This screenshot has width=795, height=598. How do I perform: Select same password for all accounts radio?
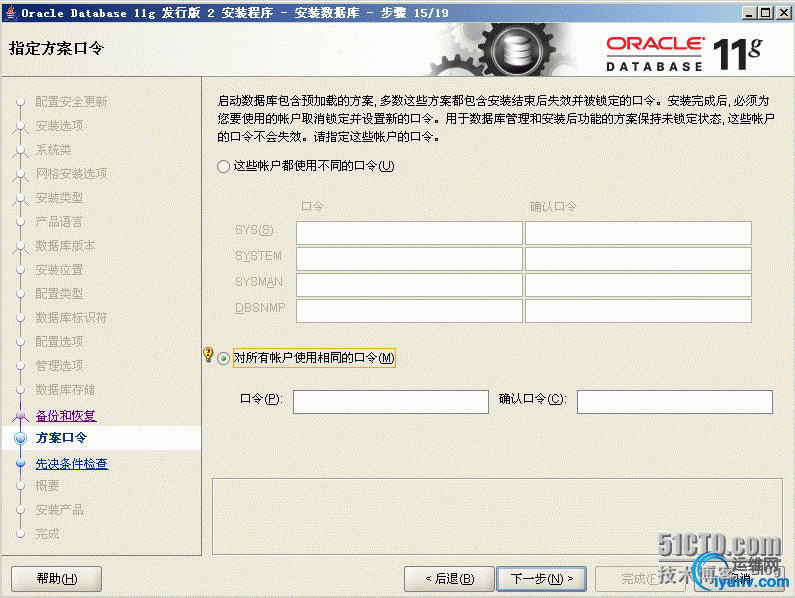pyautogui.click(x=223, y=359)
